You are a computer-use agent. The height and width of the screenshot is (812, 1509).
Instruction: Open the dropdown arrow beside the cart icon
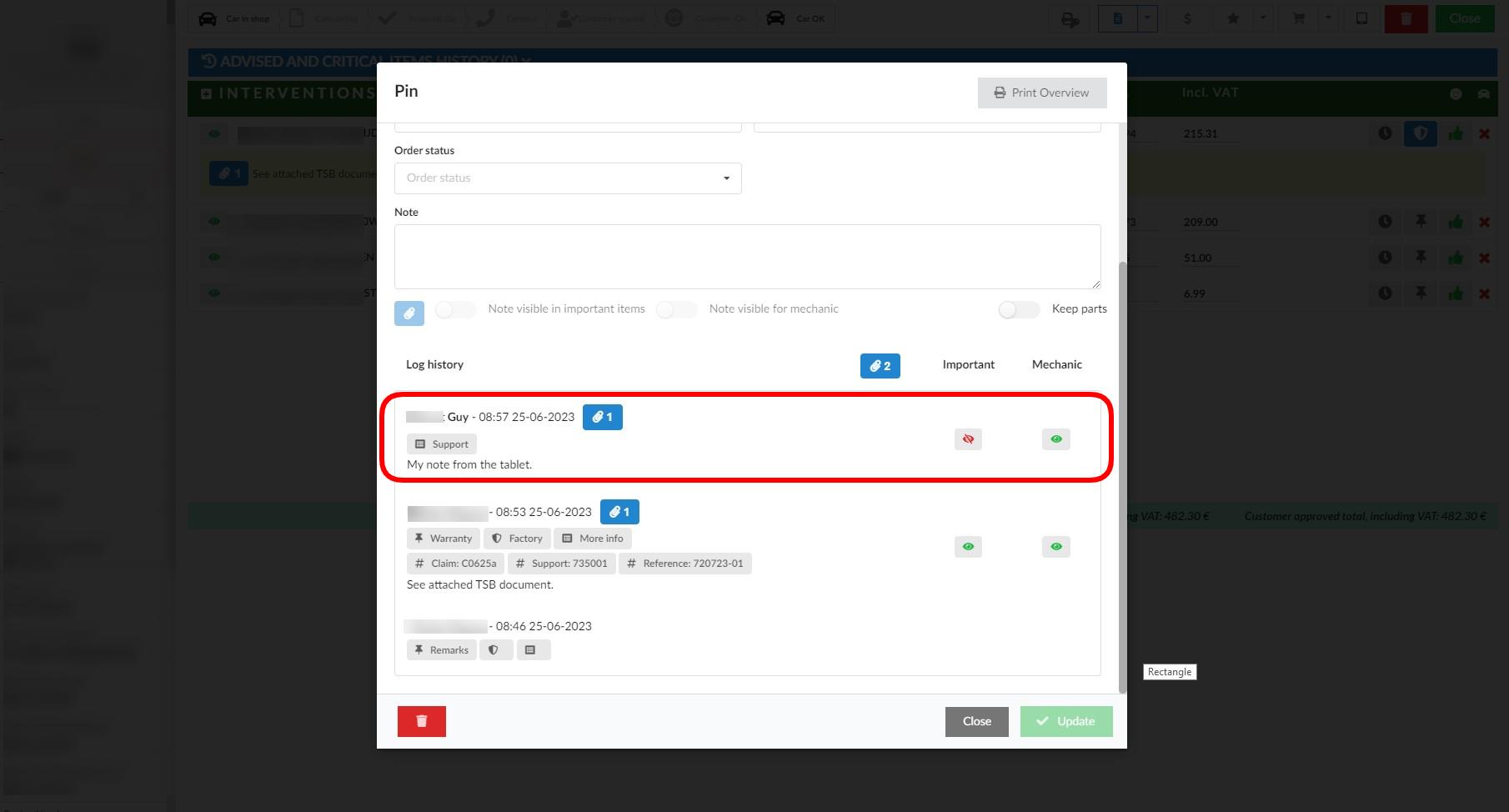click(x=1328, y=18)
